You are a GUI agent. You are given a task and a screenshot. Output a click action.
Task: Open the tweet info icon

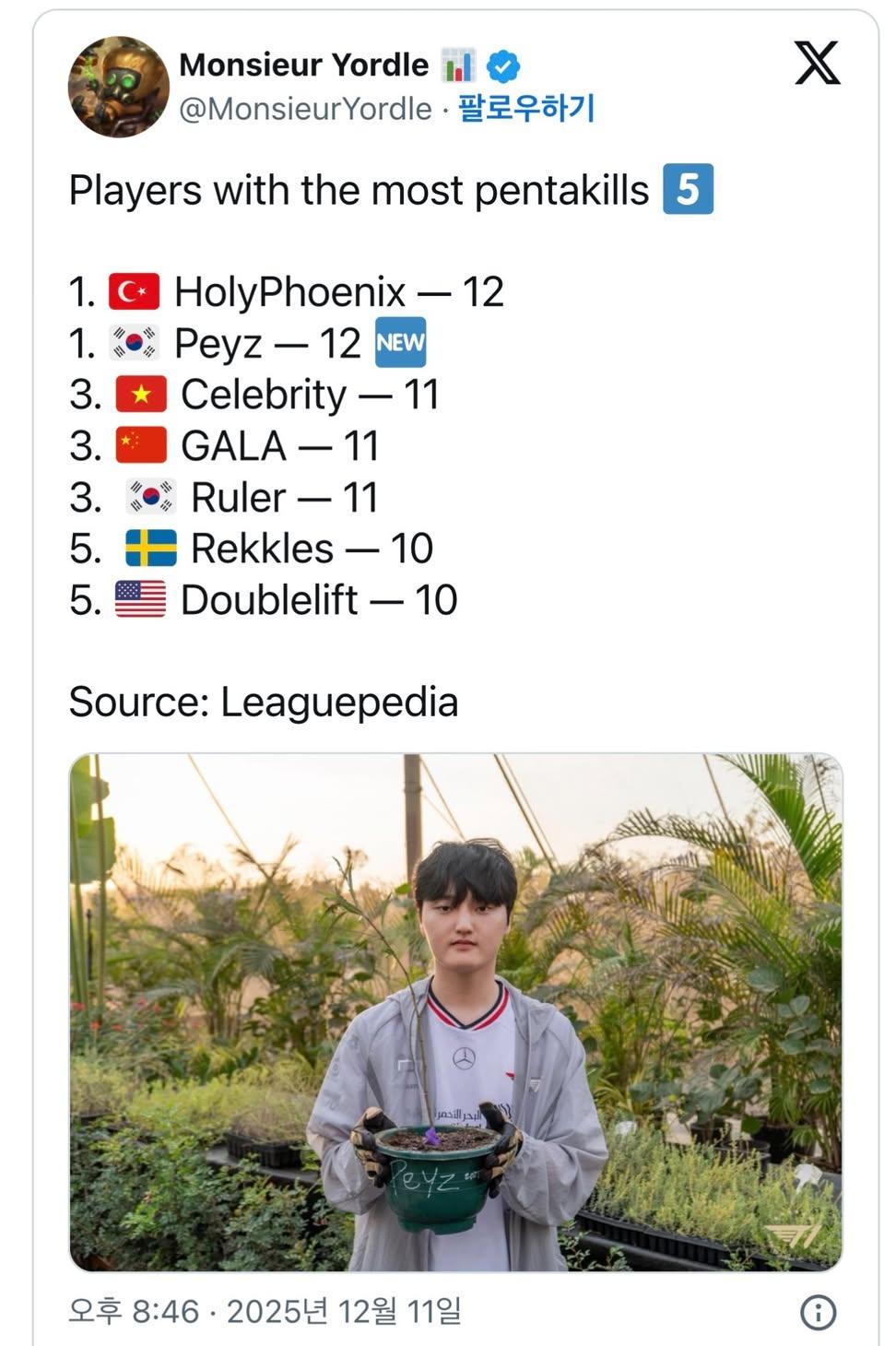coord(818,1311)
